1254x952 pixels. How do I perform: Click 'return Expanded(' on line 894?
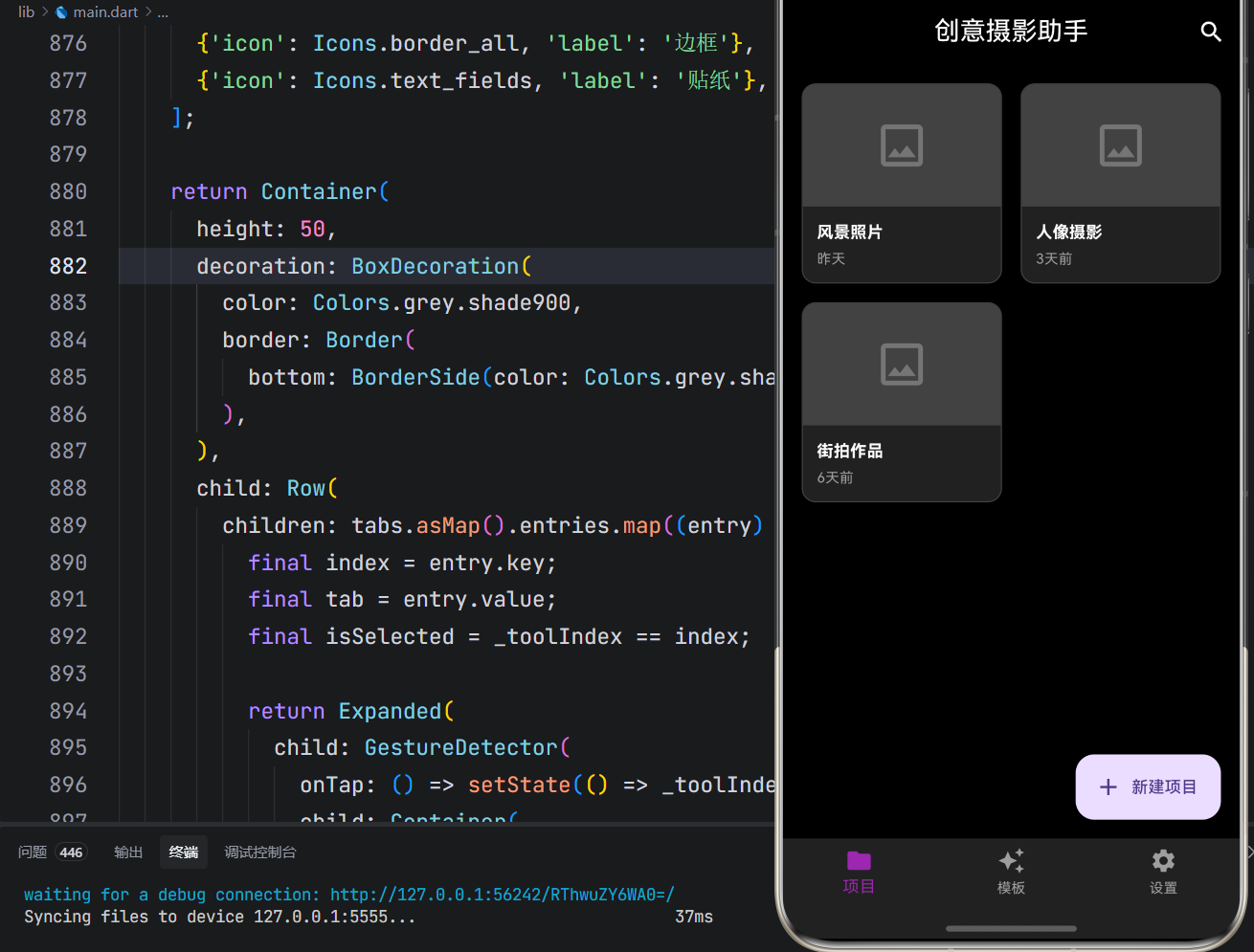point(351,711)
